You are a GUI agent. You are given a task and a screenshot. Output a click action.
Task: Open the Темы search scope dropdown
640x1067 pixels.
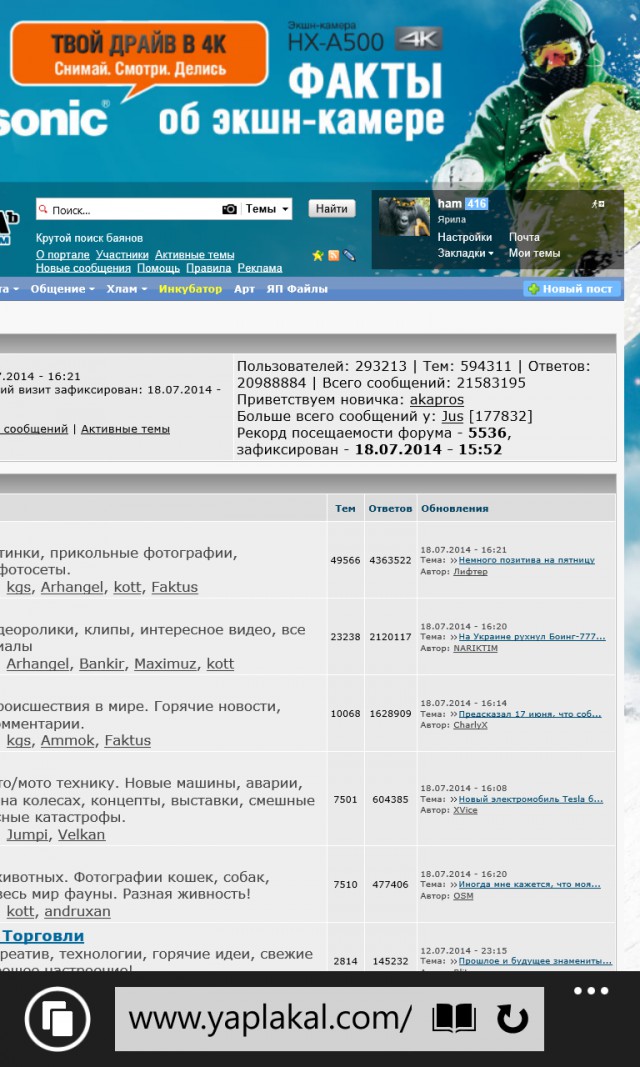(267, 209)
